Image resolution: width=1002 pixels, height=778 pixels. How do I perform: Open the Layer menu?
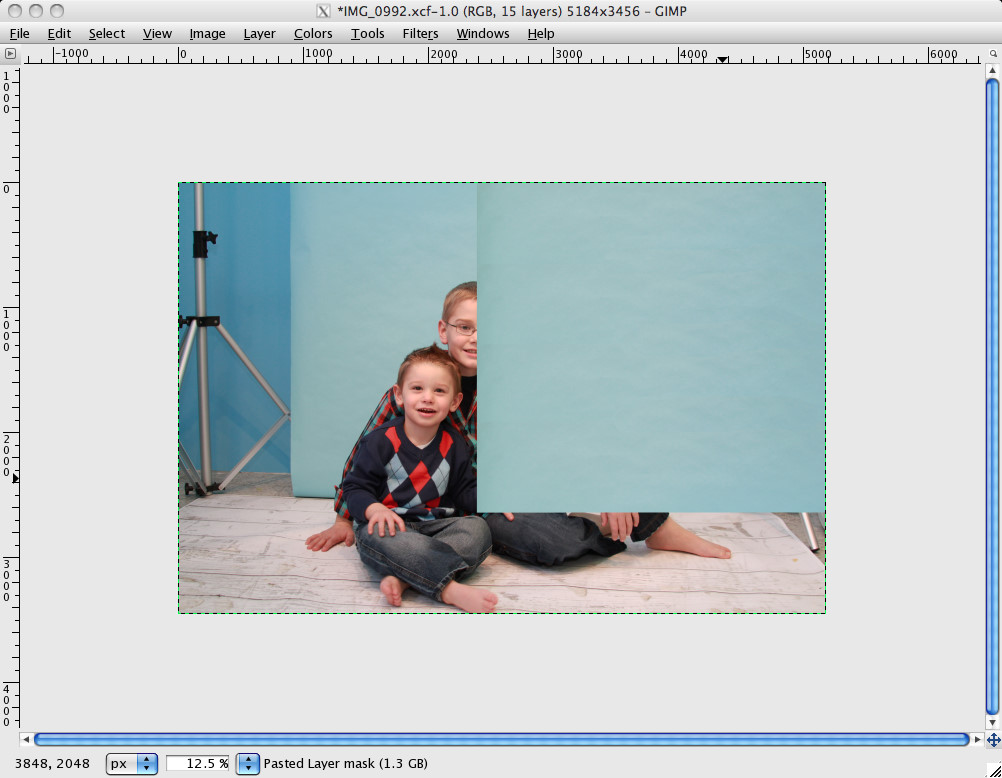click(259, 33)
